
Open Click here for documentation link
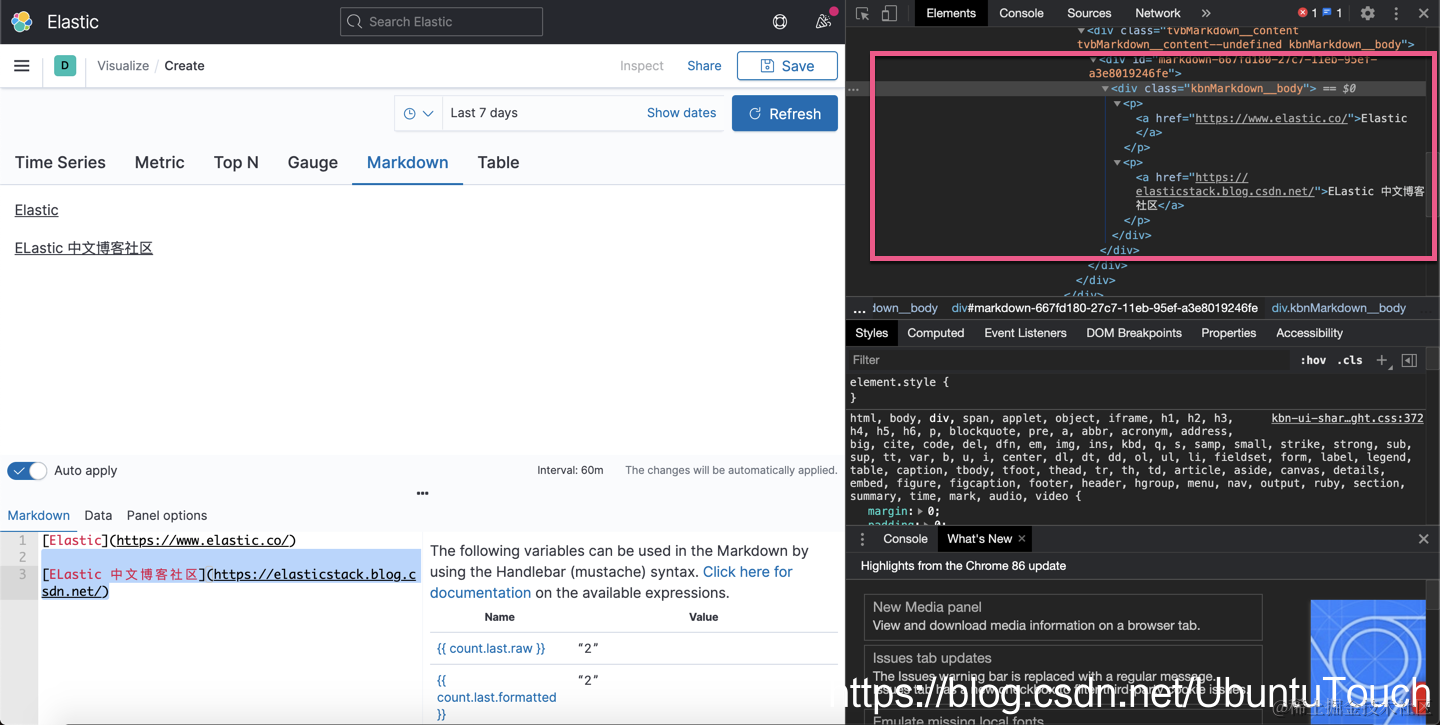[611, 582]
